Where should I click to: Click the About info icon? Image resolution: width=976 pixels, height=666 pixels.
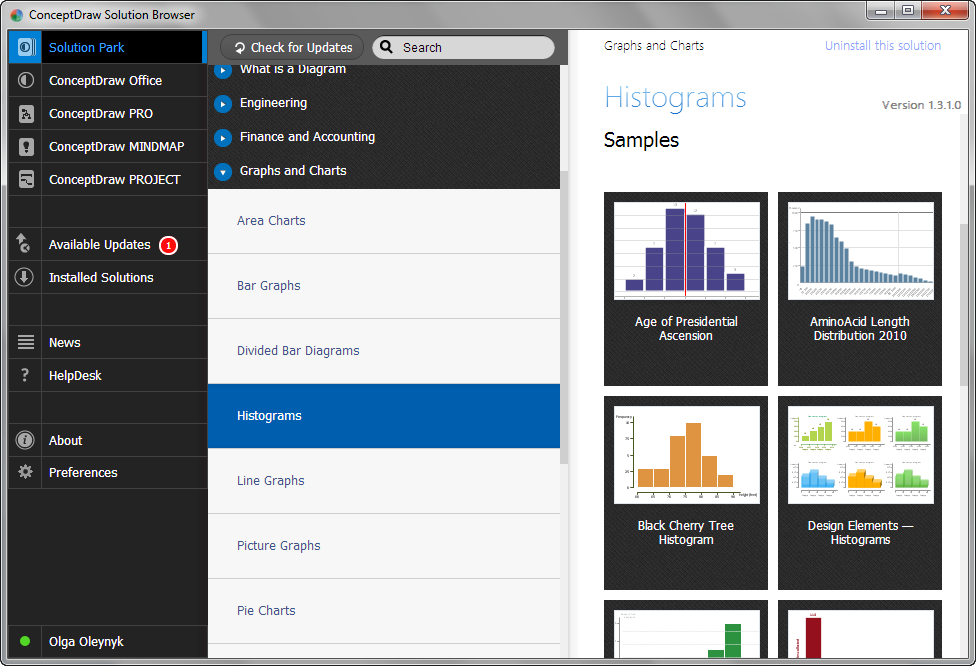point(25,440)
